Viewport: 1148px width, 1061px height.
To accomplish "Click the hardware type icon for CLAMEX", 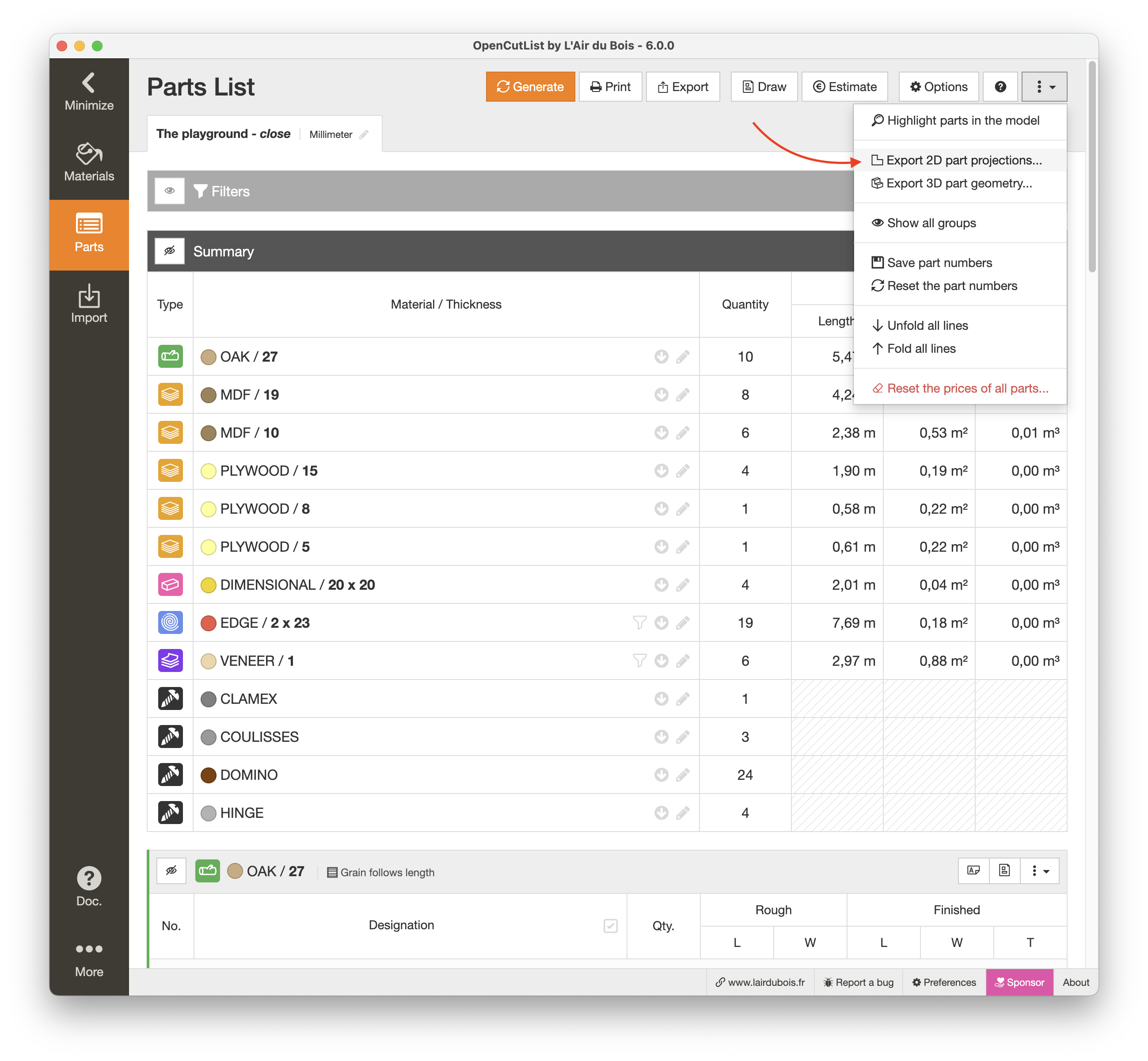I will (171, 699).
